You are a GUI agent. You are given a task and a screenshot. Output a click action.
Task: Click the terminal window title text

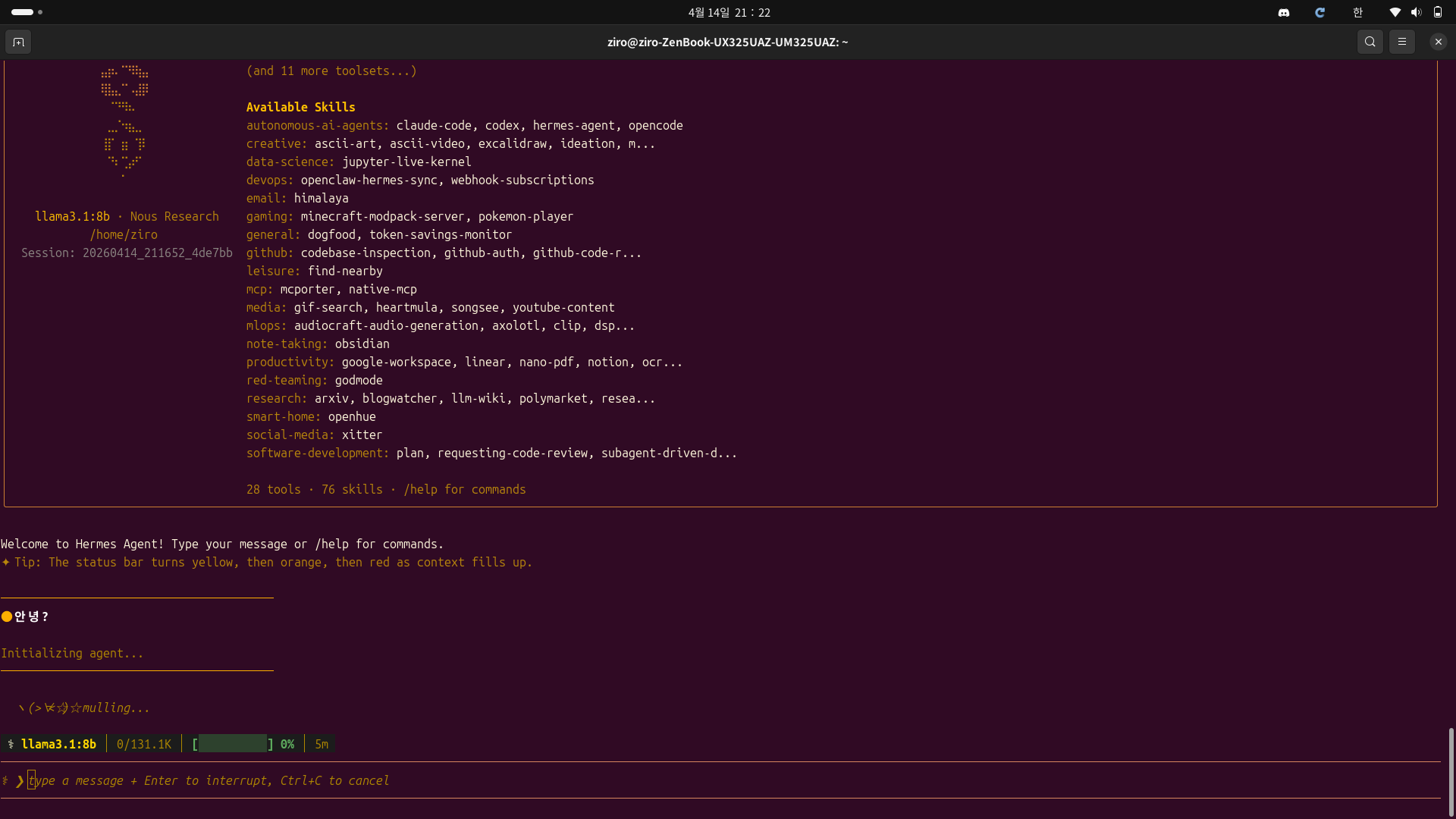[x=727, y=42]
